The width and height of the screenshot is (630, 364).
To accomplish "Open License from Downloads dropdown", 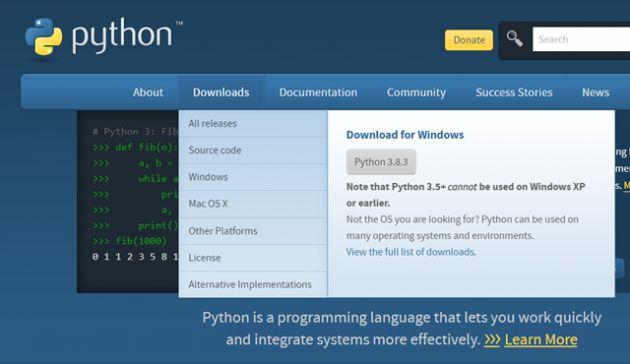I will pyautogui.click(x=253, y=258).
